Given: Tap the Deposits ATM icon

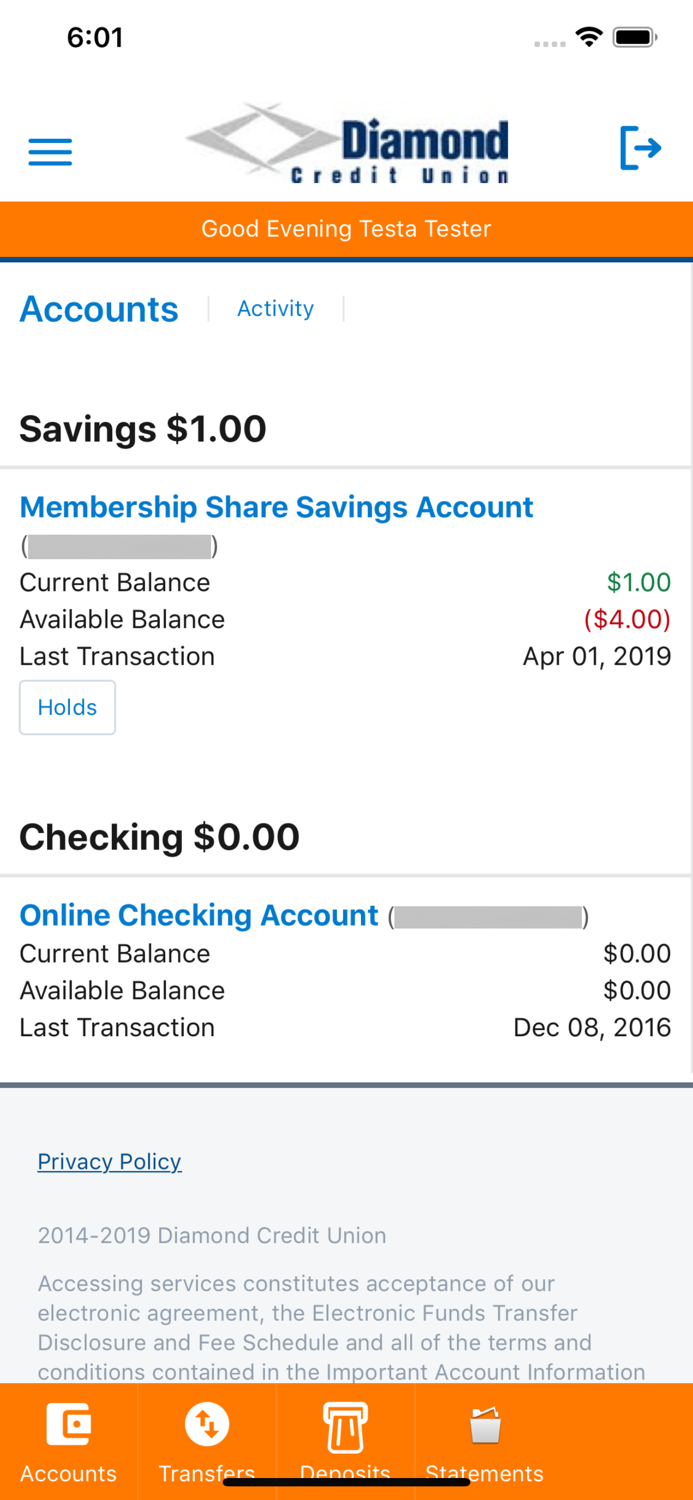Looking at the screenshot, I should click(x=345, y=1424).
